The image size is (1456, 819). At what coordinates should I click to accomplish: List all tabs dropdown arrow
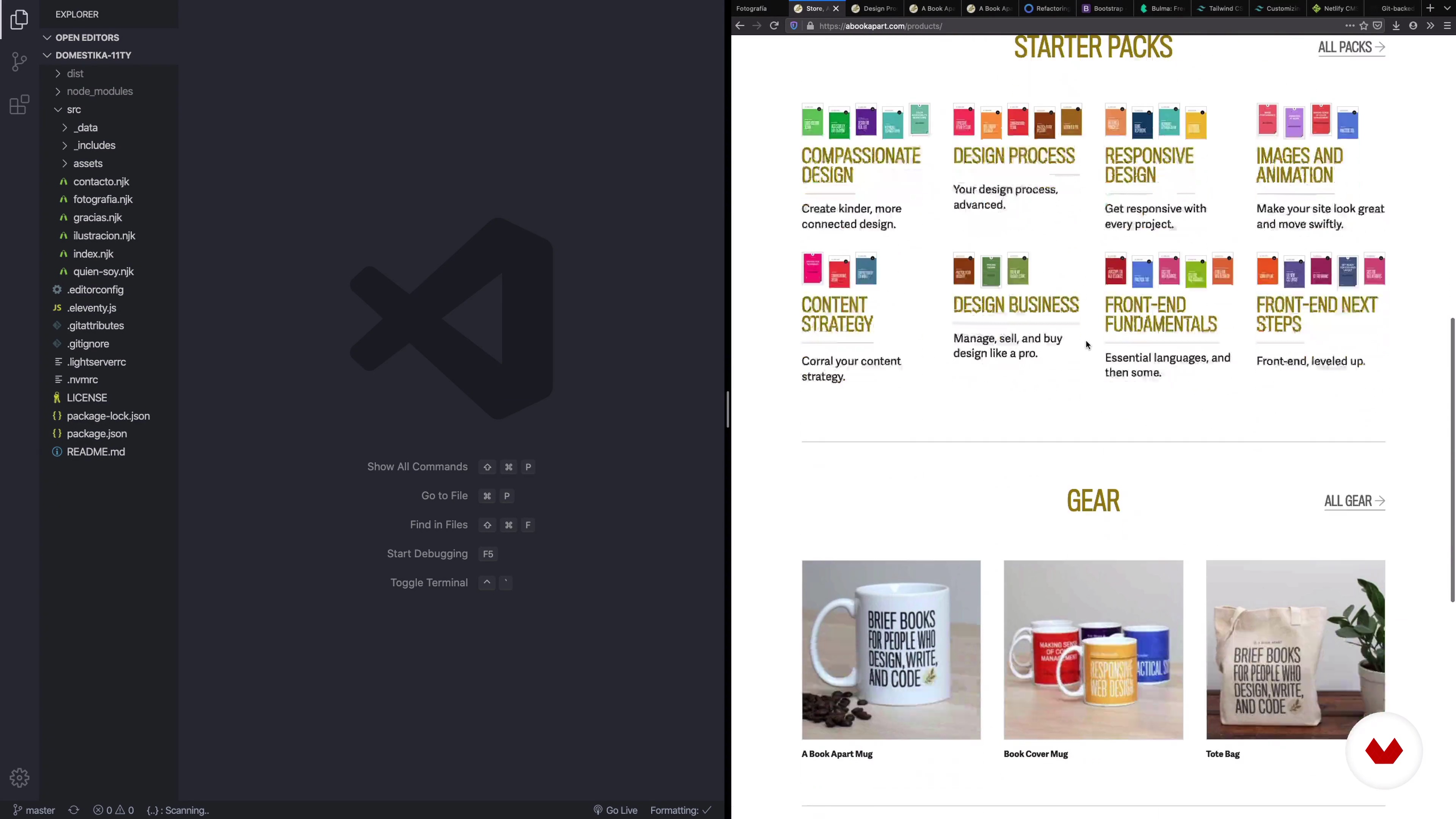[x=1447, y=8]
